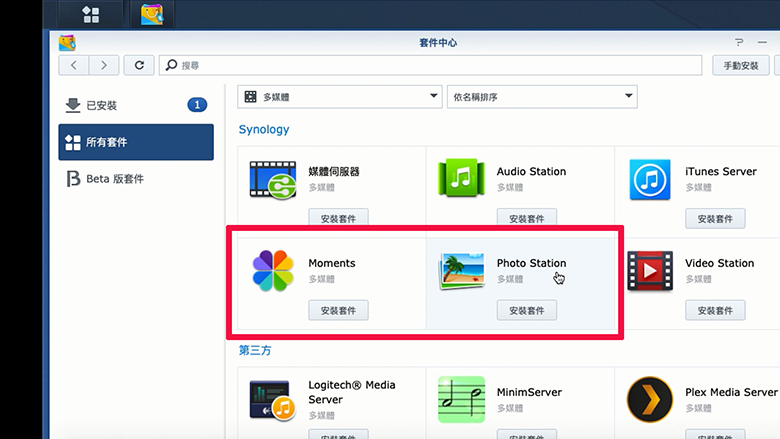Install iTunes Server package
780x439 pixels.
715,218
